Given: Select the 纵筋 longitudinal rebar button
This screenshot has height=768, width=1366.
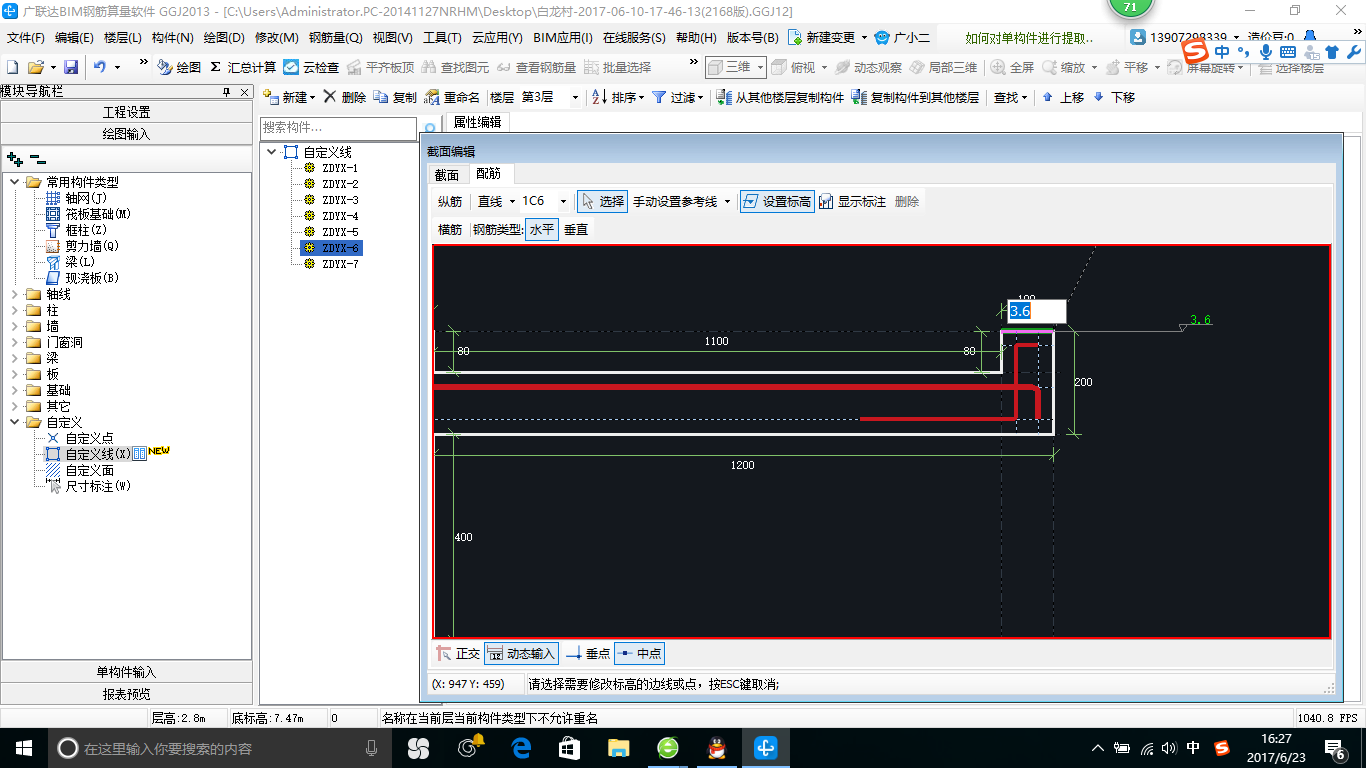Looking at the screenshot, I should point(450,201).
